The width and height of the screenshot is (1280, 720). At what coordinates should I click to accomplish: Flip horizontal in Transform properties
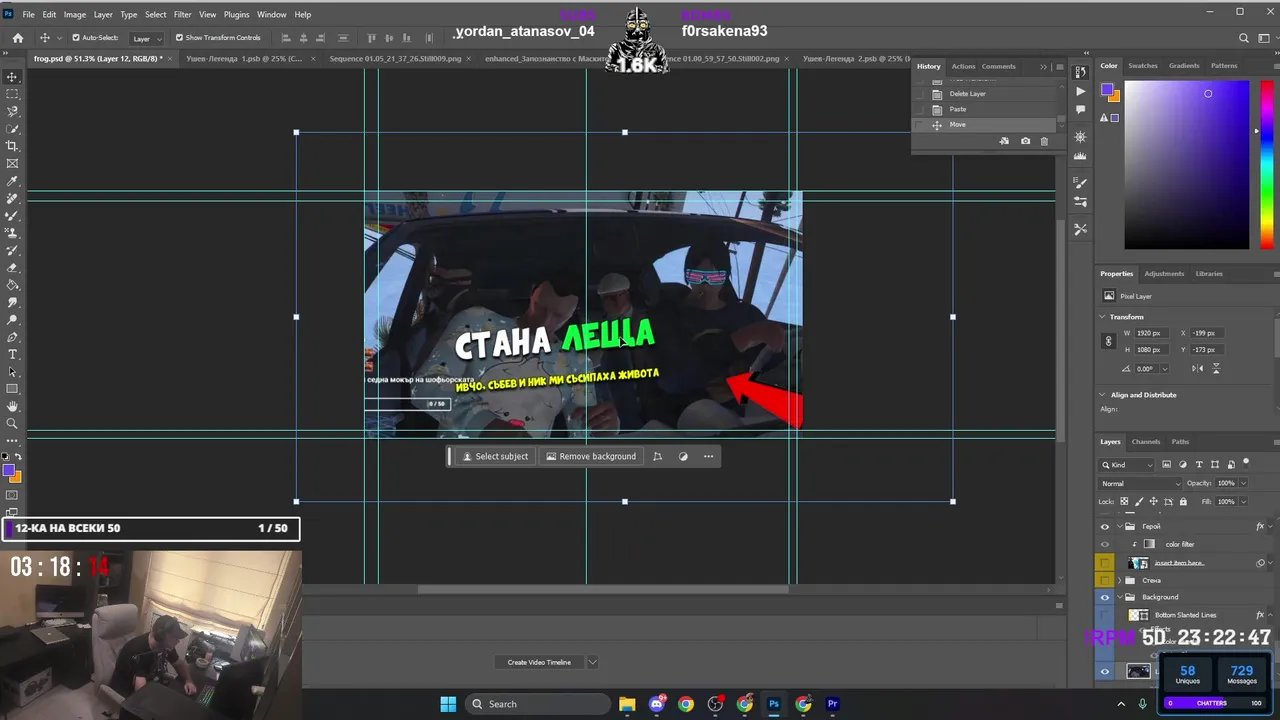1197,368
